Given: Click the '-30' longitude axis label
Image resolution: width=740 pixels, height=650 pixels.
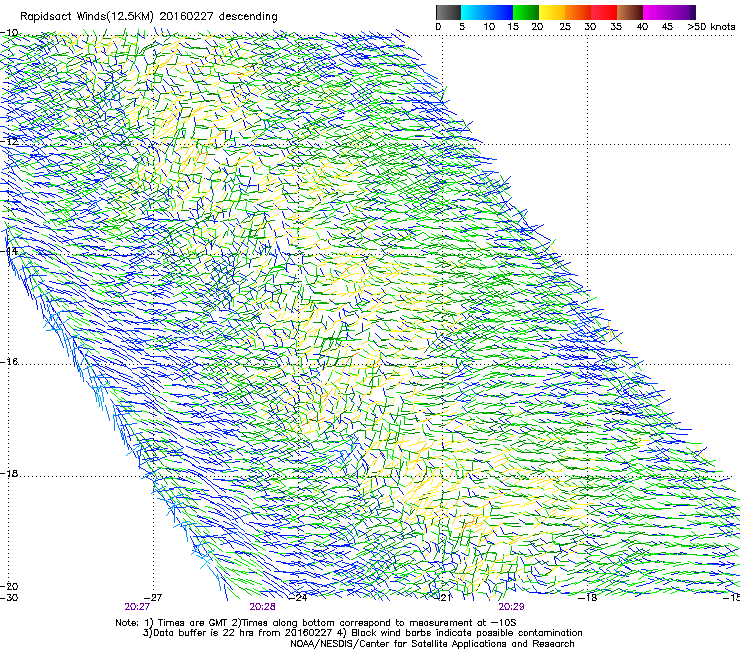Looking at the screenshot, I should 9,598.
